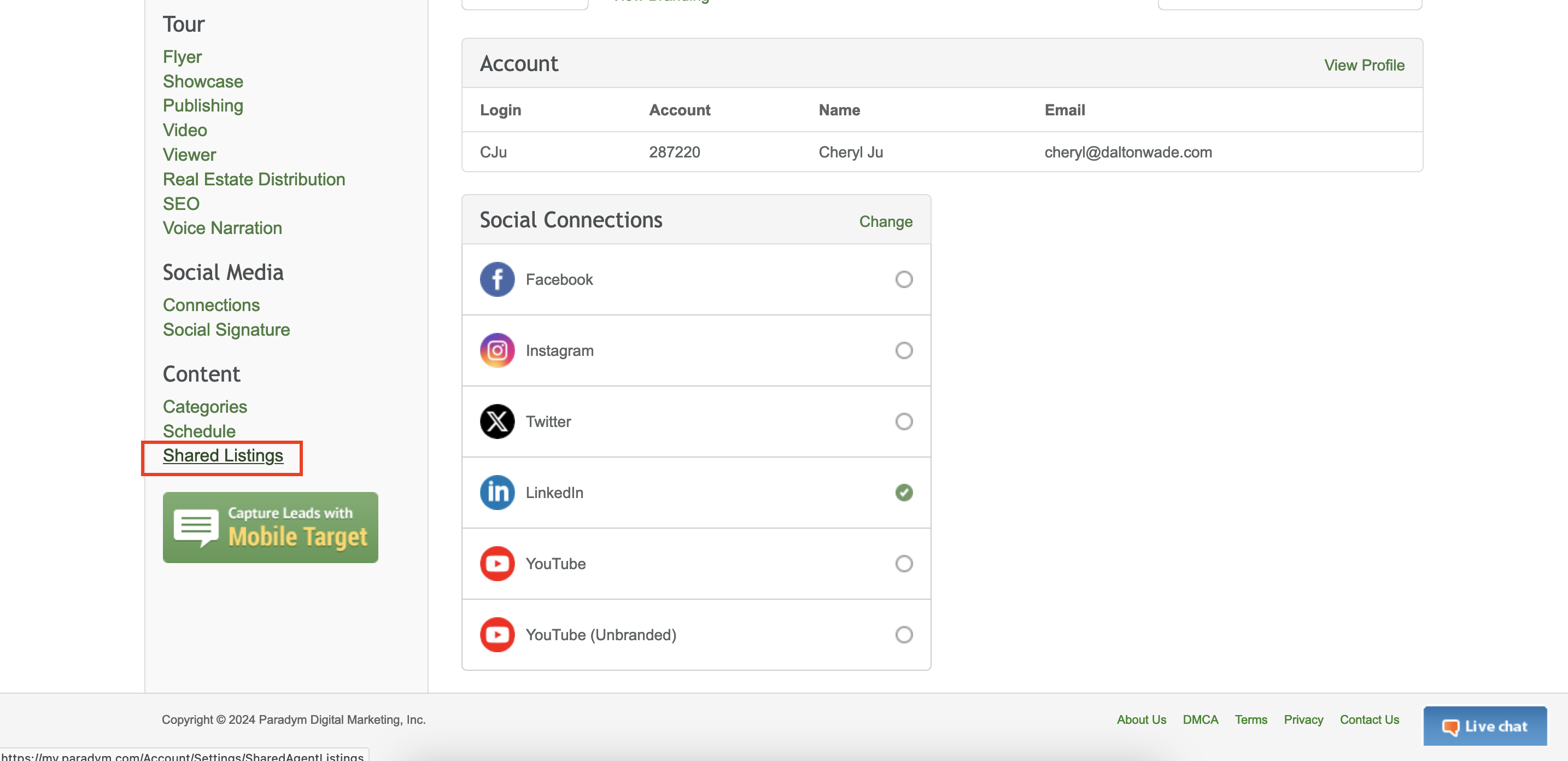Open the View Profile link
The width and height of the screenshot is (1568, 761).
[1364, 65]
